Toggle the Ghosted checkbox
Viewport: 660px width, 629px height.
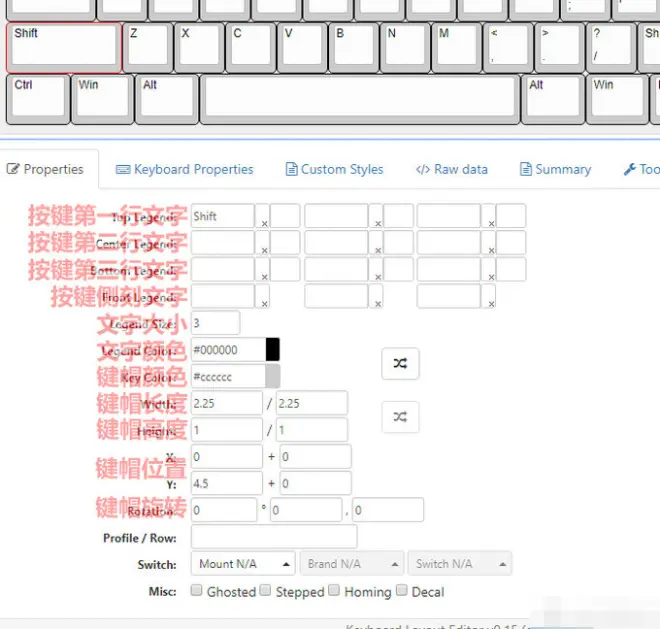point(196,590)
